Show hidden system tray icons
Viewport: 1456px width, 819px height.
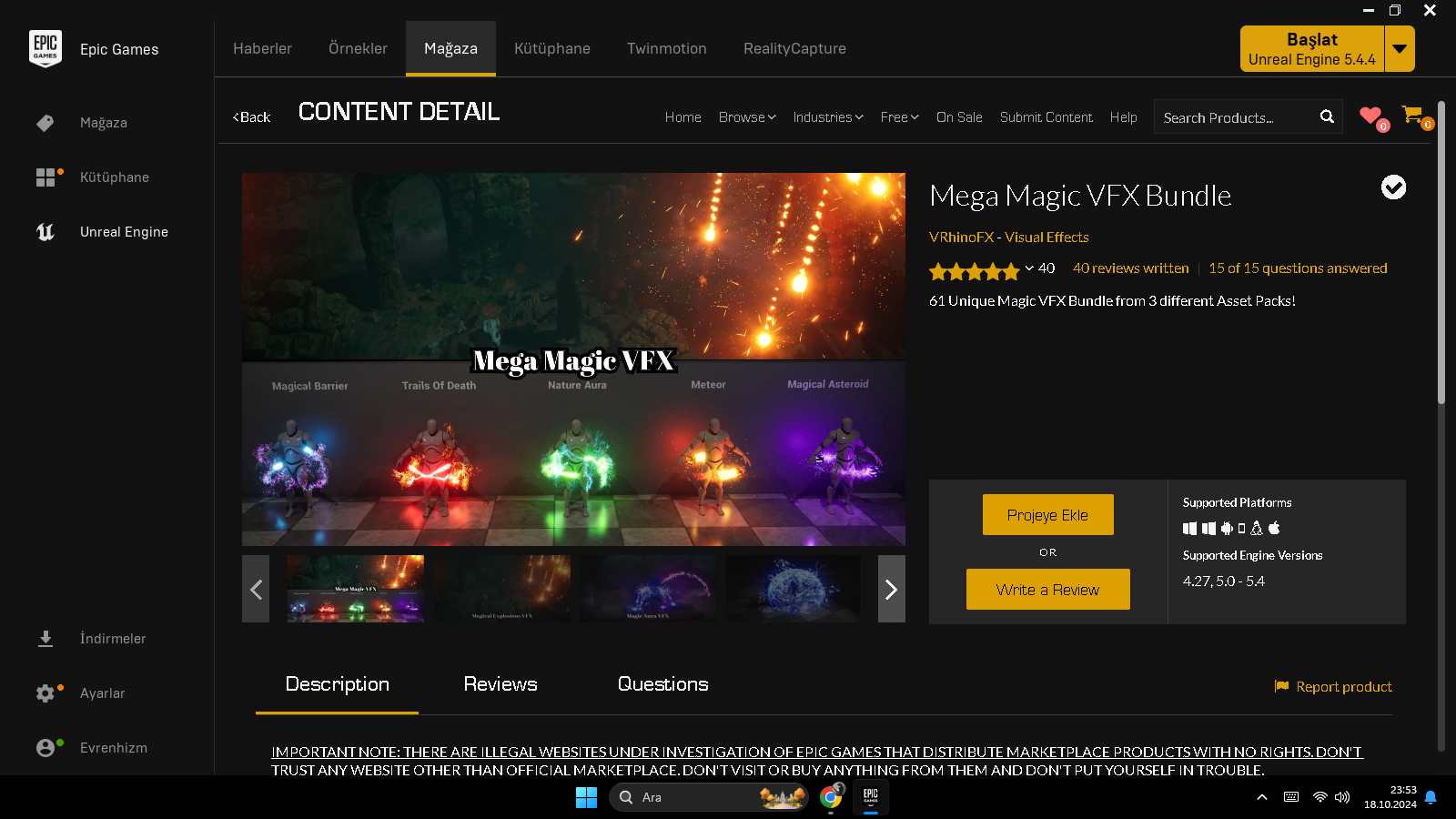1262,797
